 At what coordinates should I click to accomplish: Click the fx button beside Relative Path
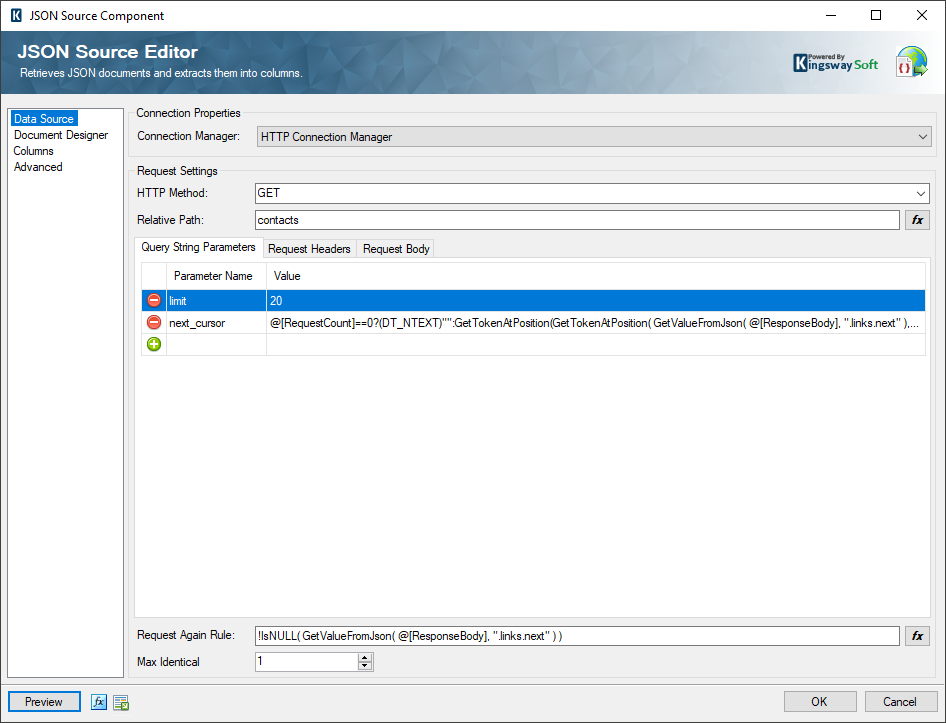917,220
